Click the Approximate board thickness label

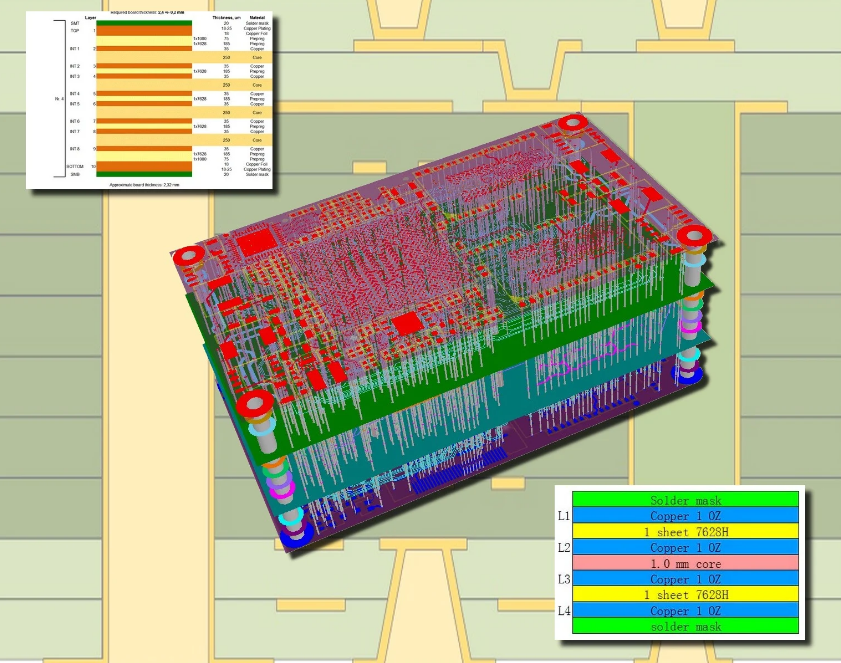(x=144, y=185)
